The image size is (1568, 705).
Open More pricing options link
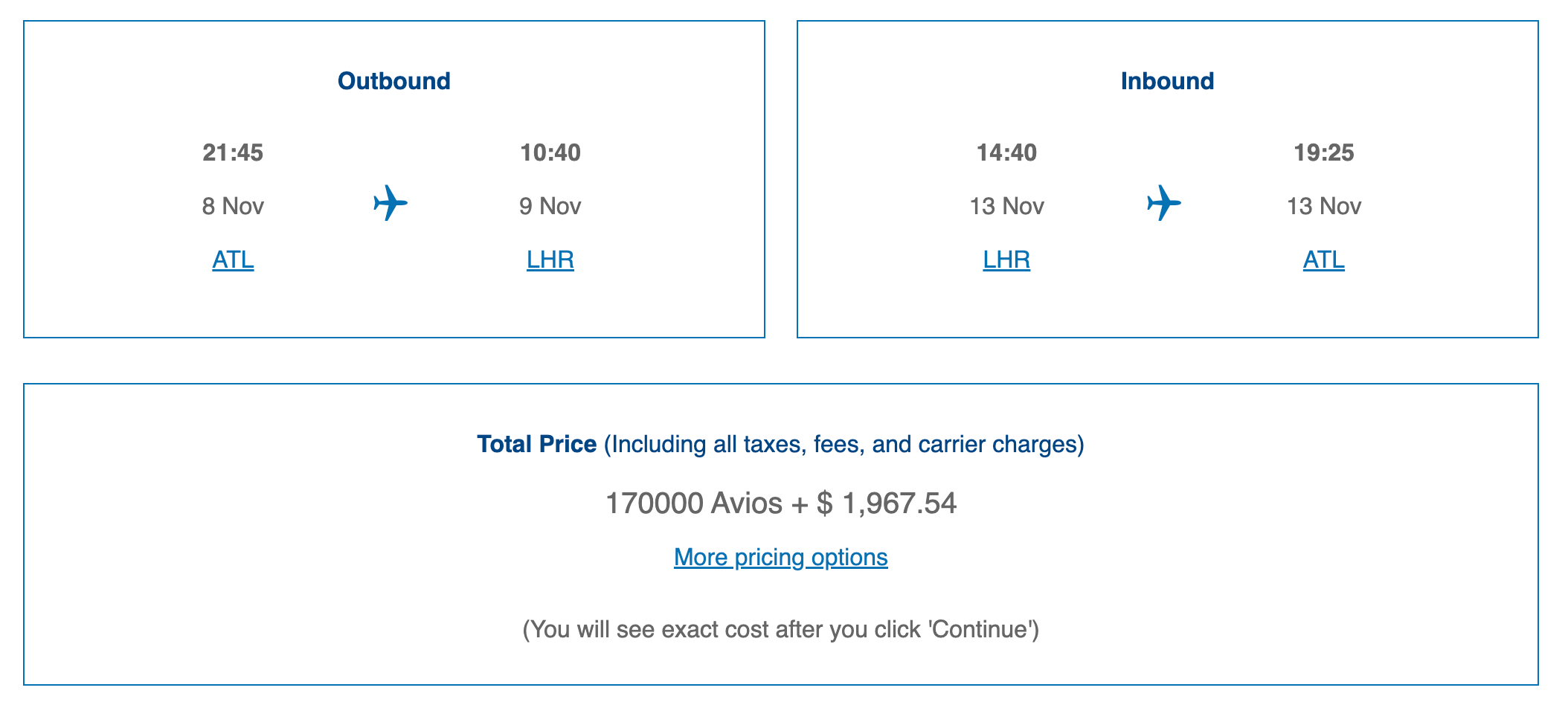[x=781, y=557]
